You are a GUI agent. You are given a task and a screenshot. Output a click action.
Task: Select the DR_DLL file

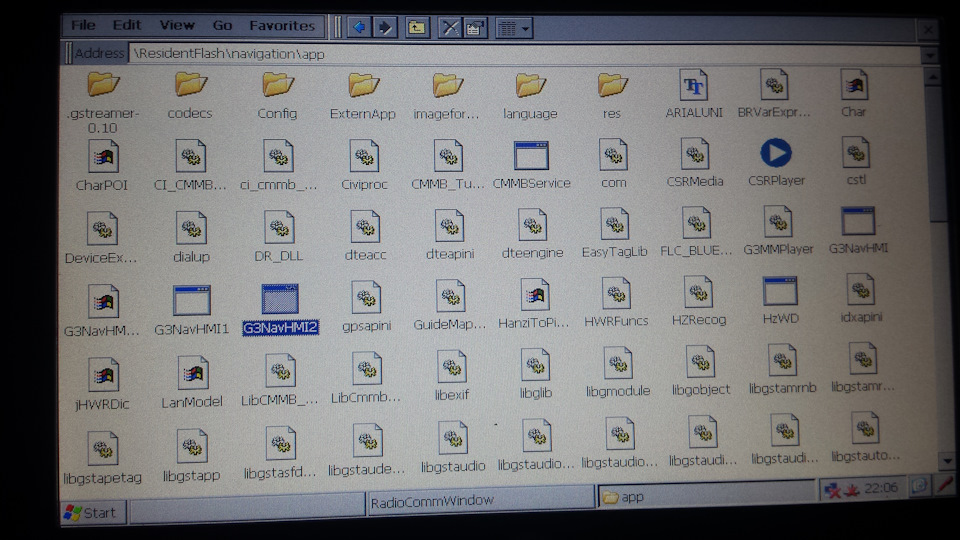(x=279, y=236)
